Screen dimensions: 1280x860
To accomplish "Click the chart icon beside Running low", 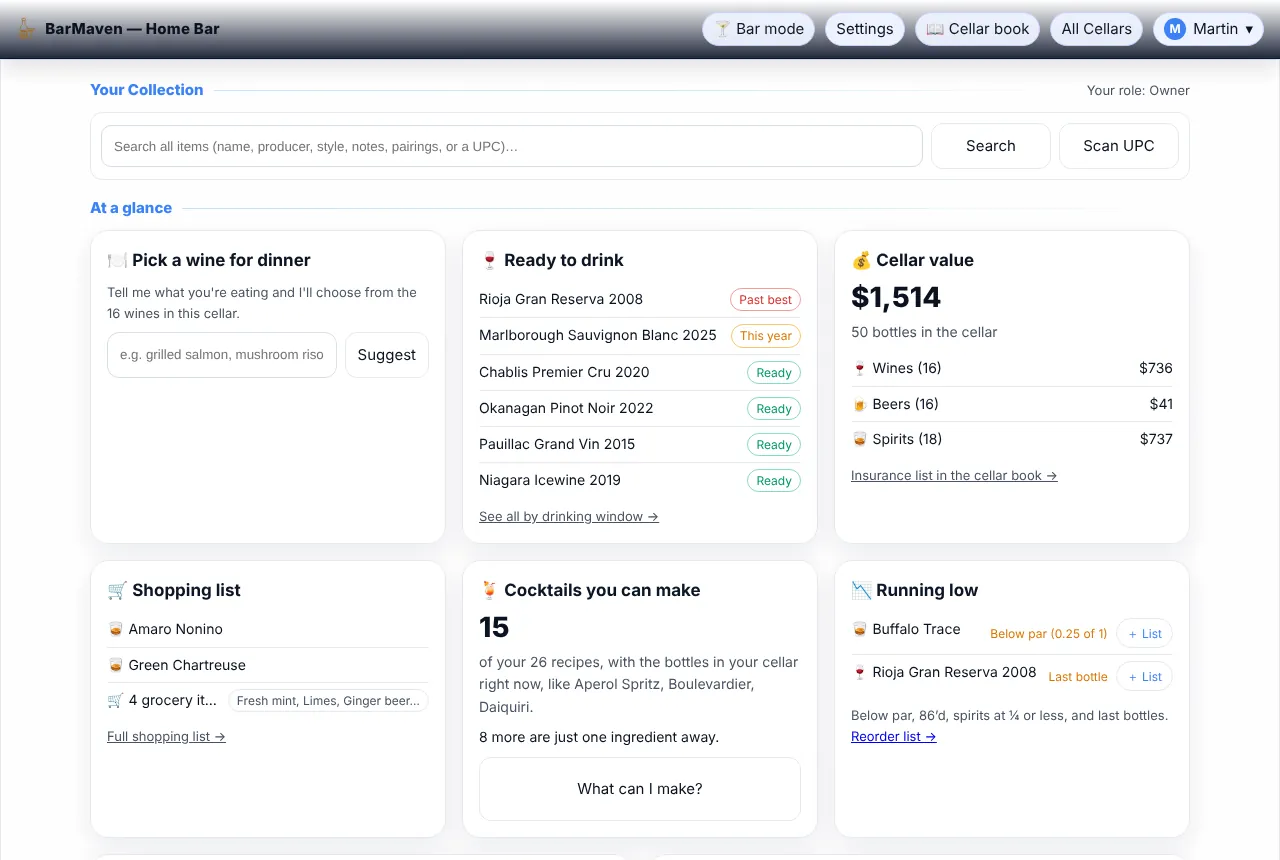I will tap(861, 590).
